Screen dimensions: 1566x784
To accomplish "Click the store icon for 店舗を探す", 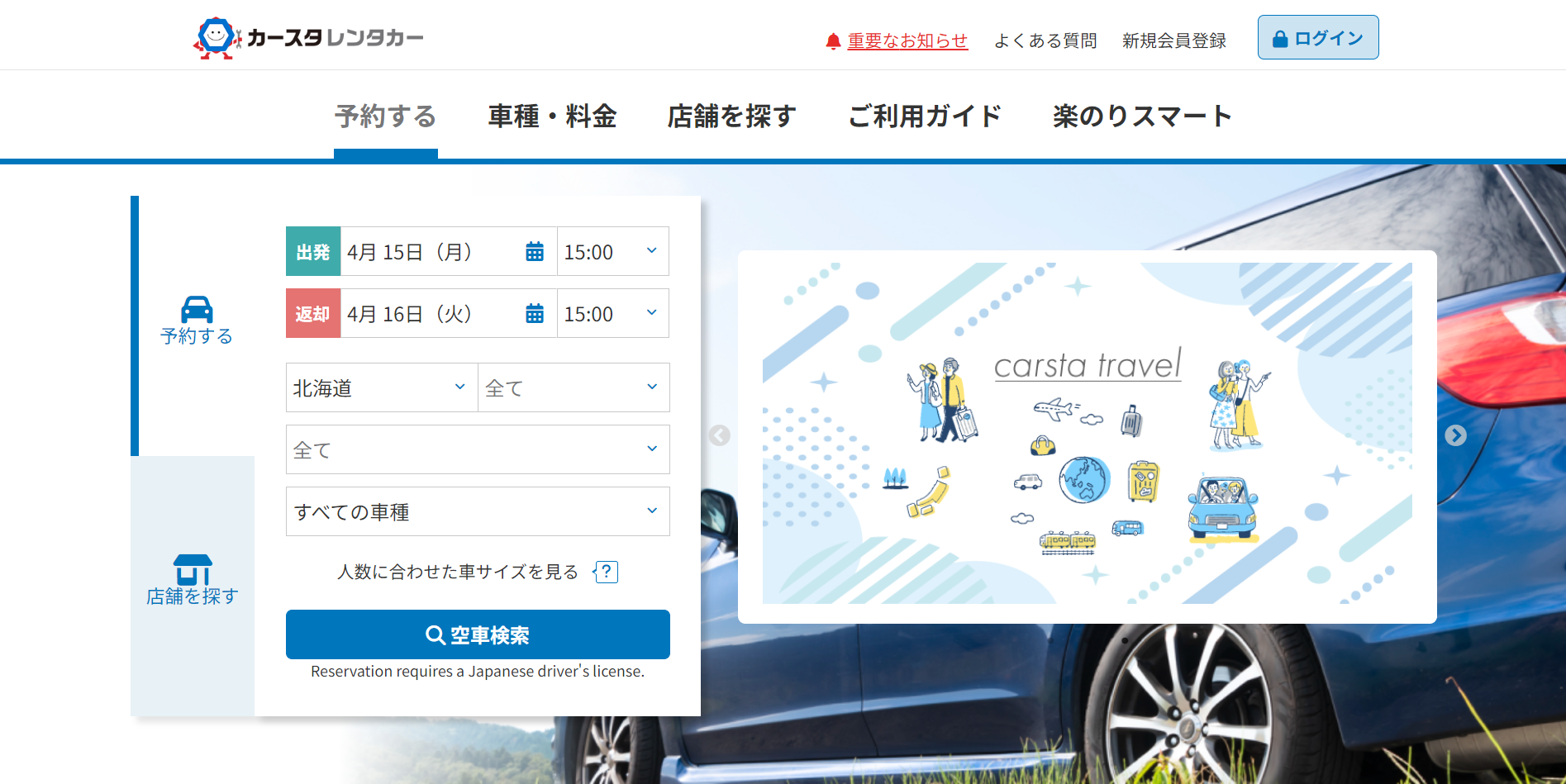I will point(193,570).
